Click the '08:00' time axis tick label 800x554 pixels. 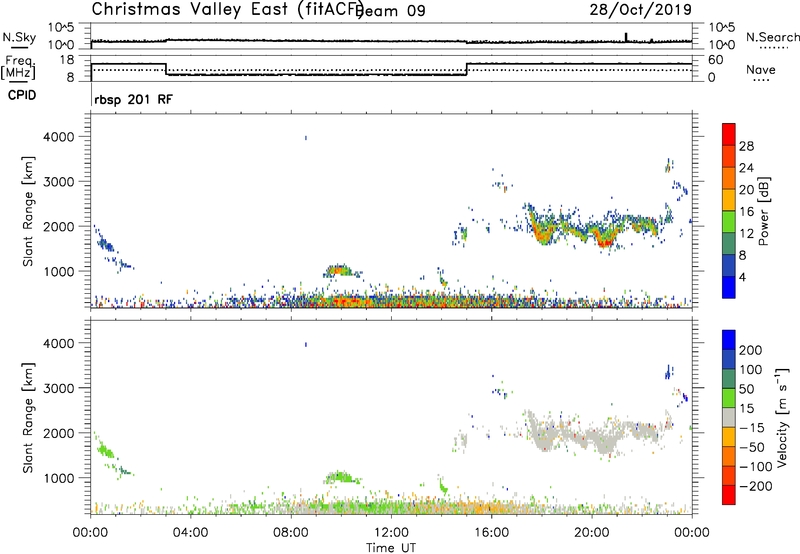(291, 533)
